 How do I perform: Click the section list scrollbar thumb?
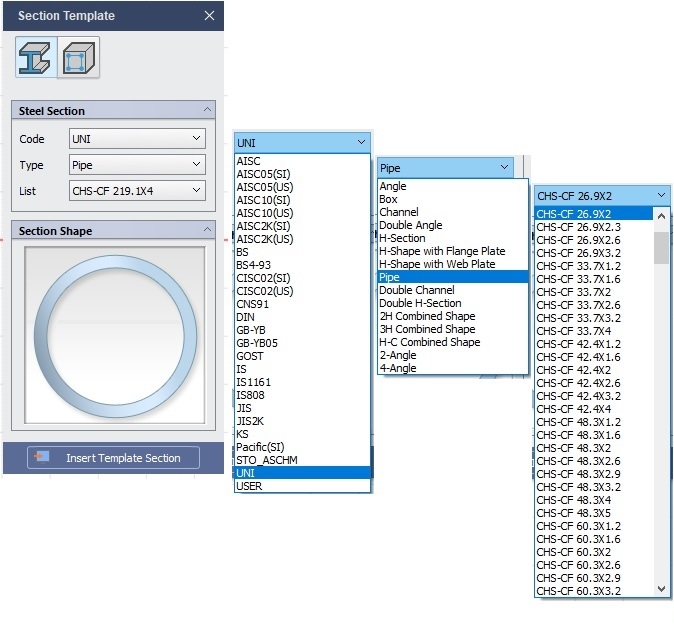662,248
